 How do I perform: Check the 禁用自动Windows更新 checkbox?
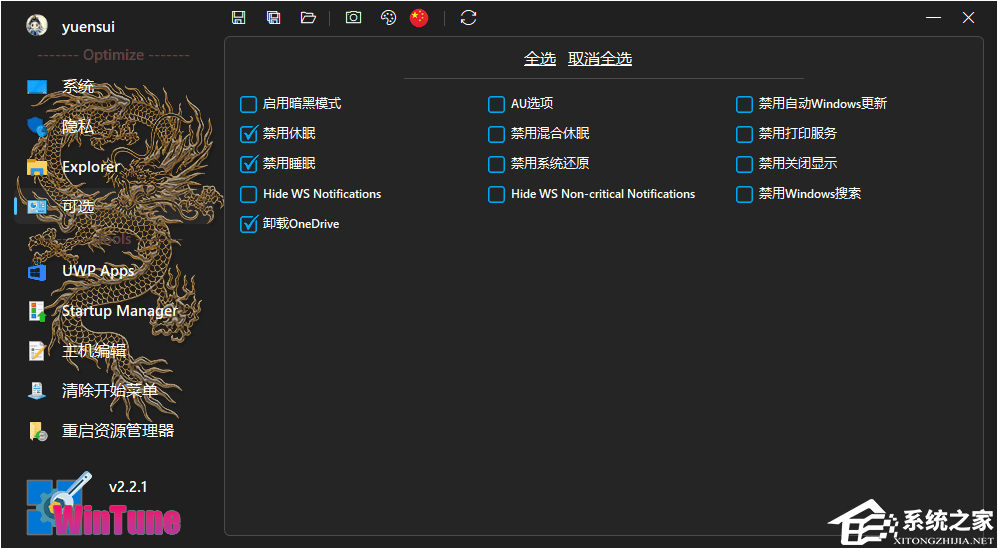pyautogui.click(x=744, y=104)
